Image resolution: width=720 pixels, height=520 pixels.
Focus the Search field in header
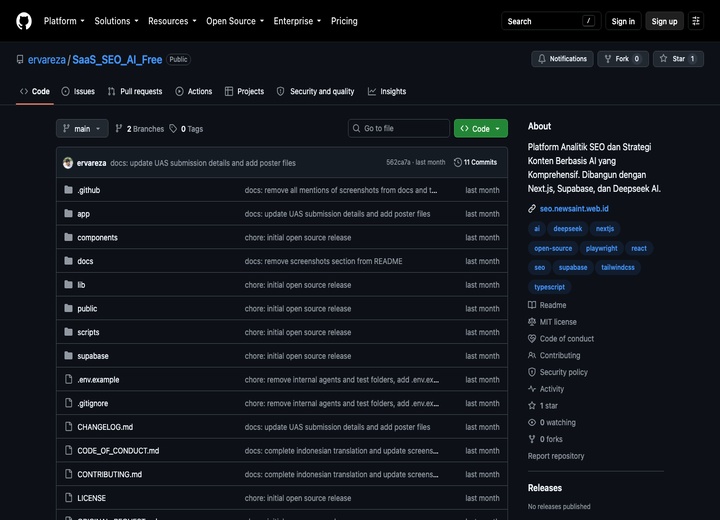click(551, 21)
